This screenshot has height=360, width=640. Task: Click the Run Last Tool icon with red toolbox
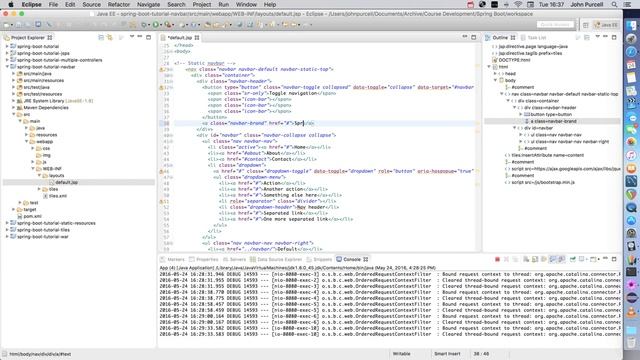click(x=167, y=25)
